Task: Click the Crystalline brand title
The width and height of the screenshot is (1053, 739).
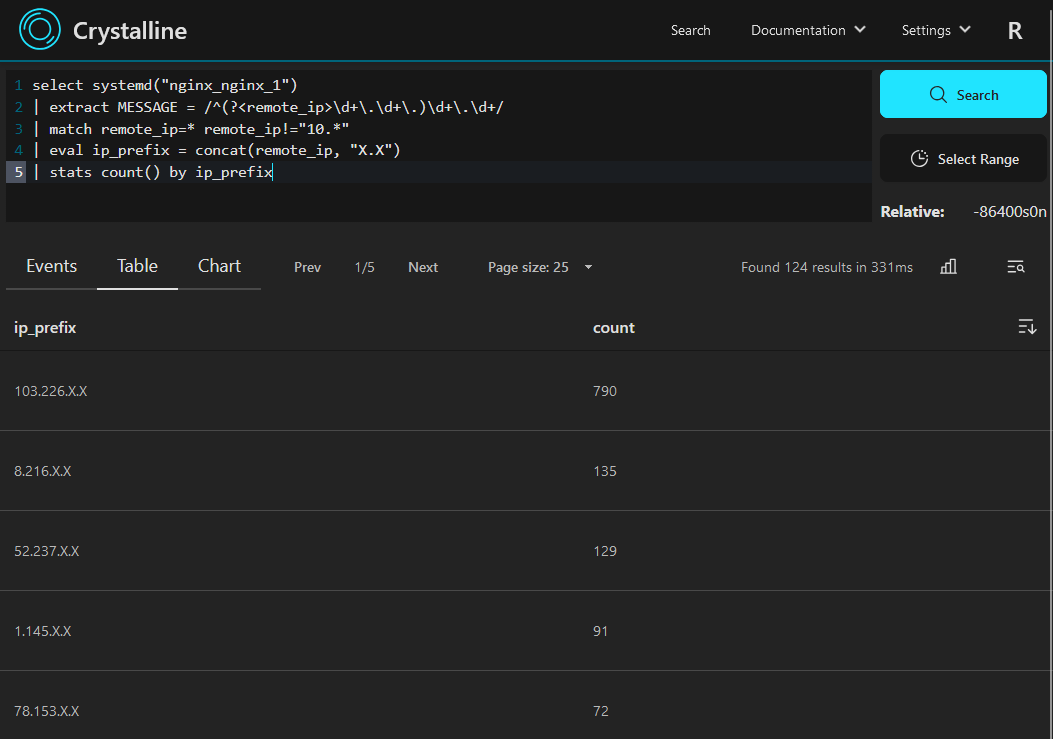Action: (x=130, y=31)
